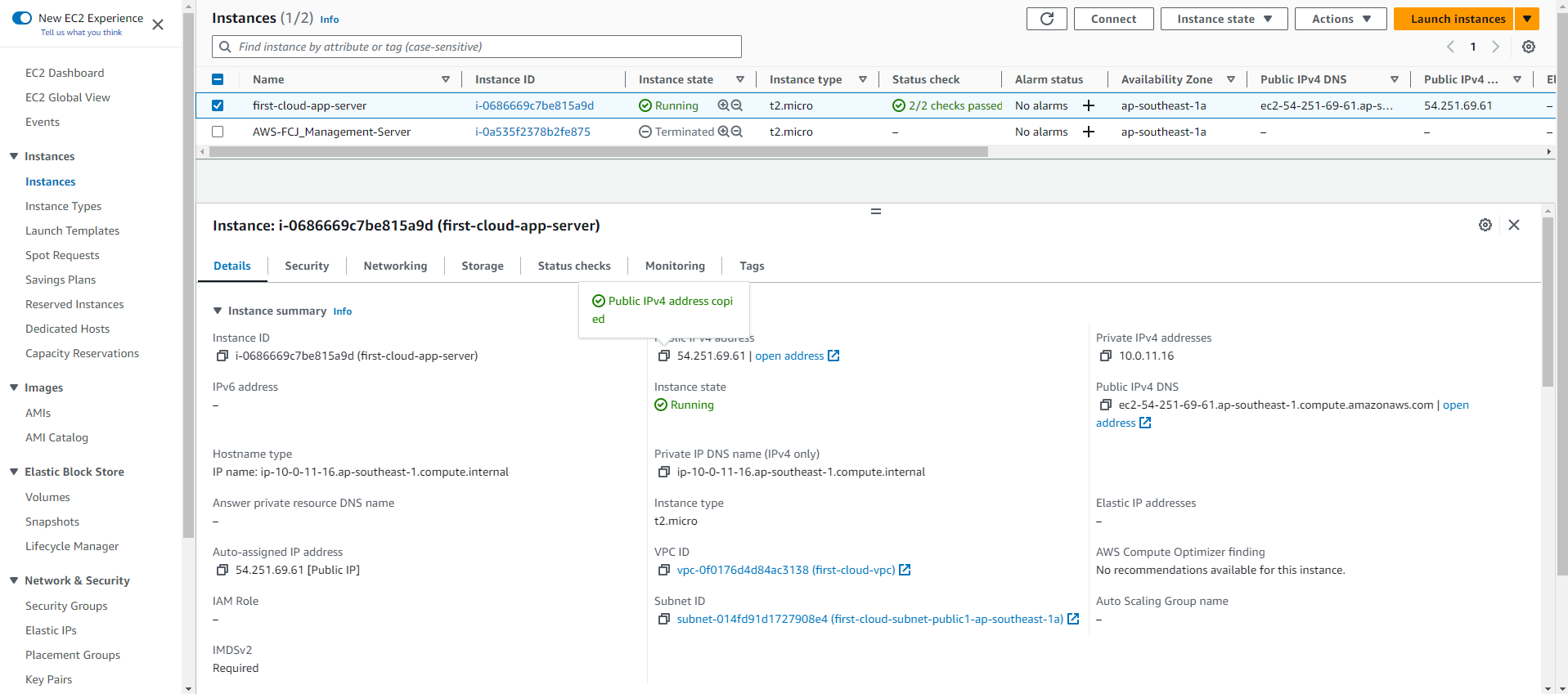Toggle select-all instances header checkbox
Image resolution: width=1568 pixels, height=694 pixels.
coord(218,79)
